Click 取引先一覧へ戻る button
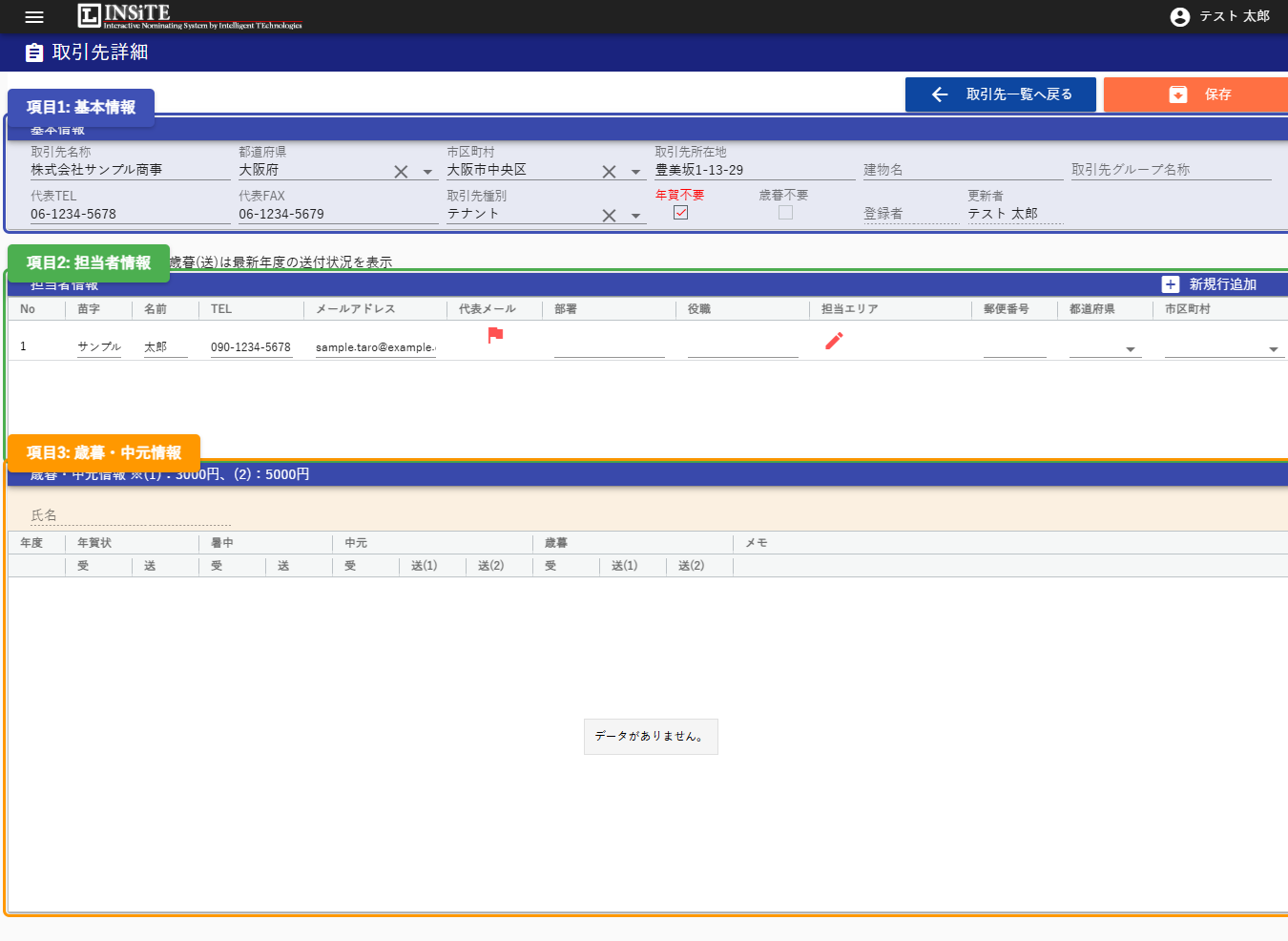 1000,94
